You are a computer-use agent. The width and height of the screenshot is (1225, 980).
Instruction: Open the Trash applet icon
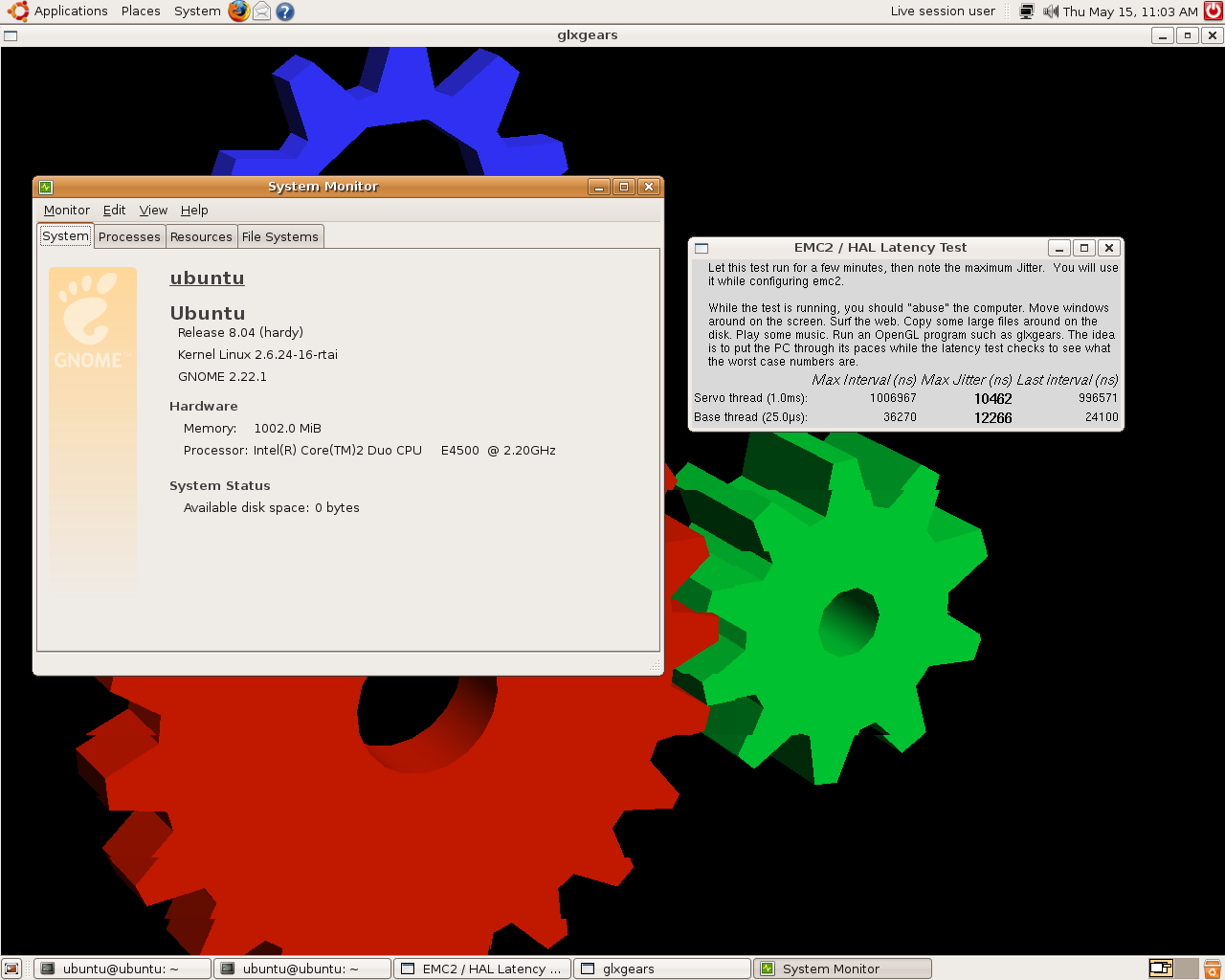[1213, 969]
